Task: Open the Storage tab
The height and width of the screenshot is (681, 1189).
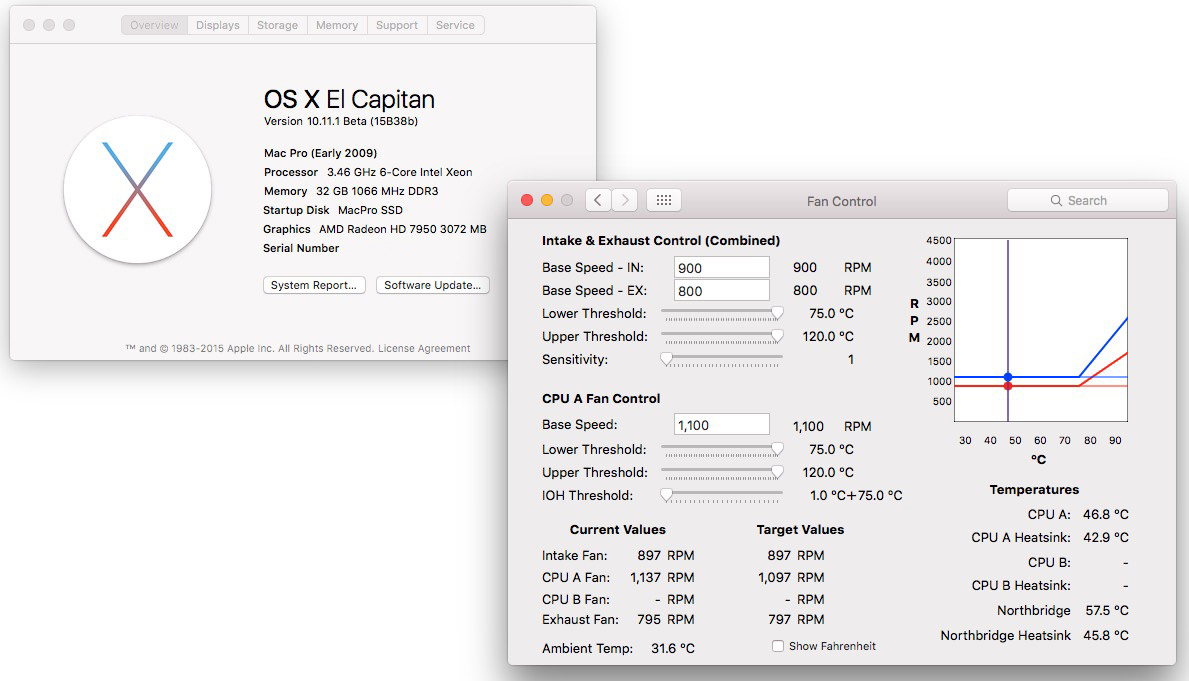Action: coord(278,25)
